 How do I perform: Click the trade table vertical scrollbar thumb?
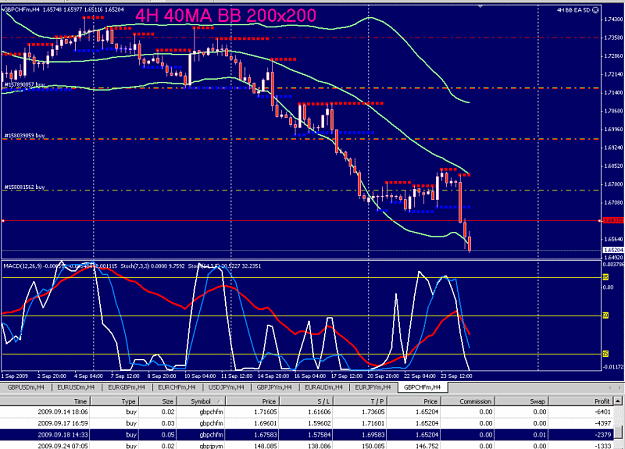(618, 431)
